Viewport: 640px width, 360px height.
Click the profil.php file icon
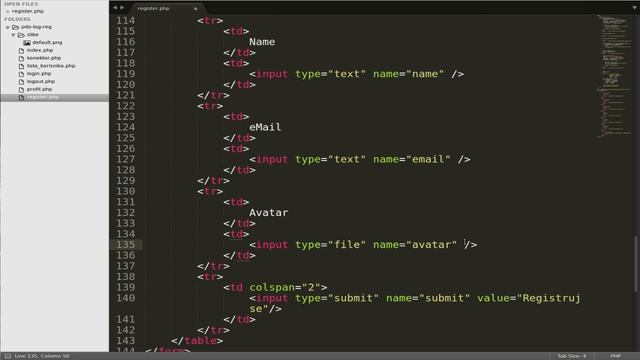point(21,89)
